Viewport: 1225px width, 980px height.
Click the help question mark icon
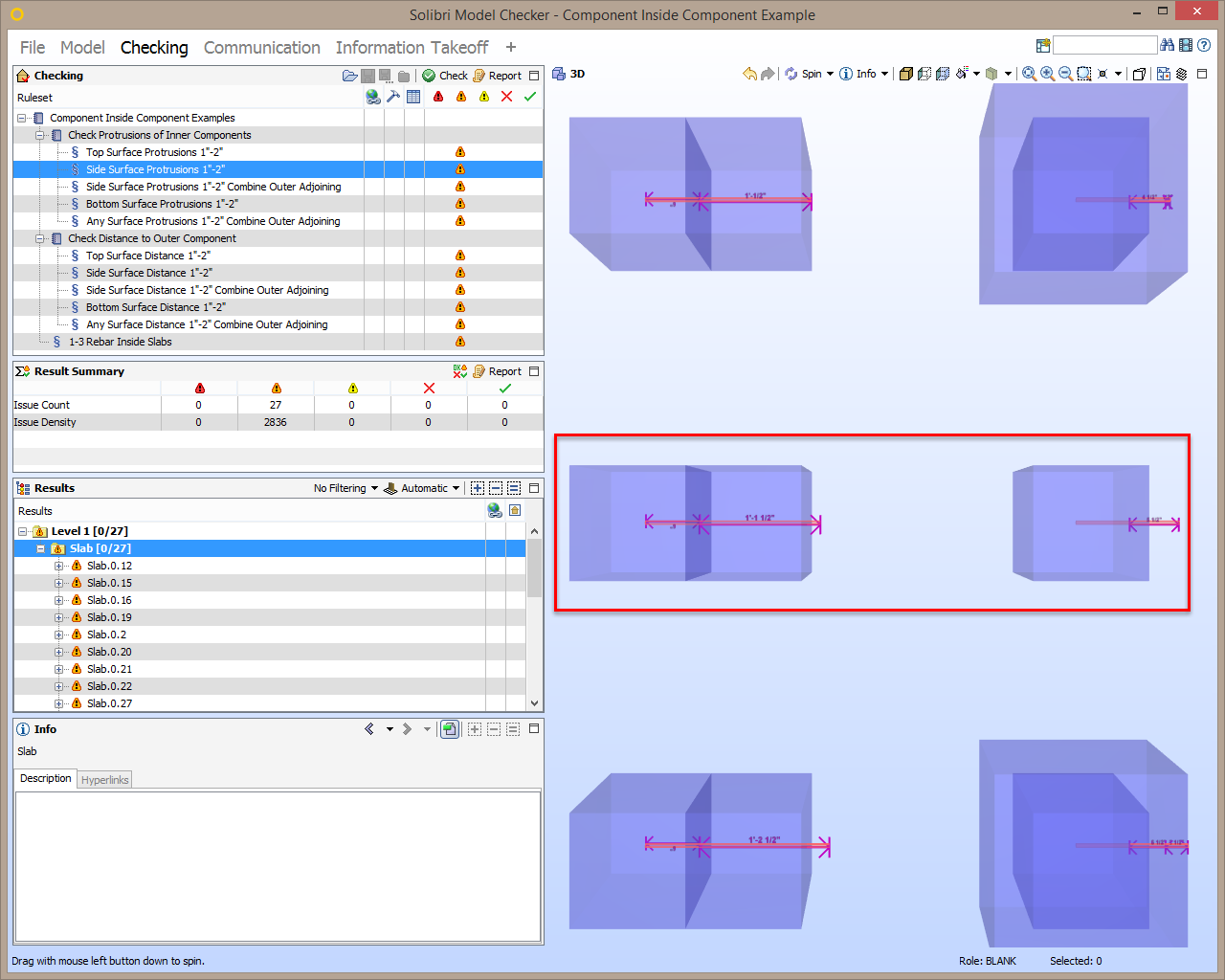tap(1204, 45)
